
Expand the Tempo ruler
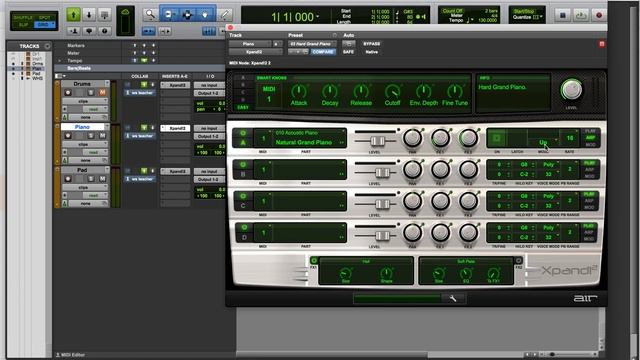[60, 60]
